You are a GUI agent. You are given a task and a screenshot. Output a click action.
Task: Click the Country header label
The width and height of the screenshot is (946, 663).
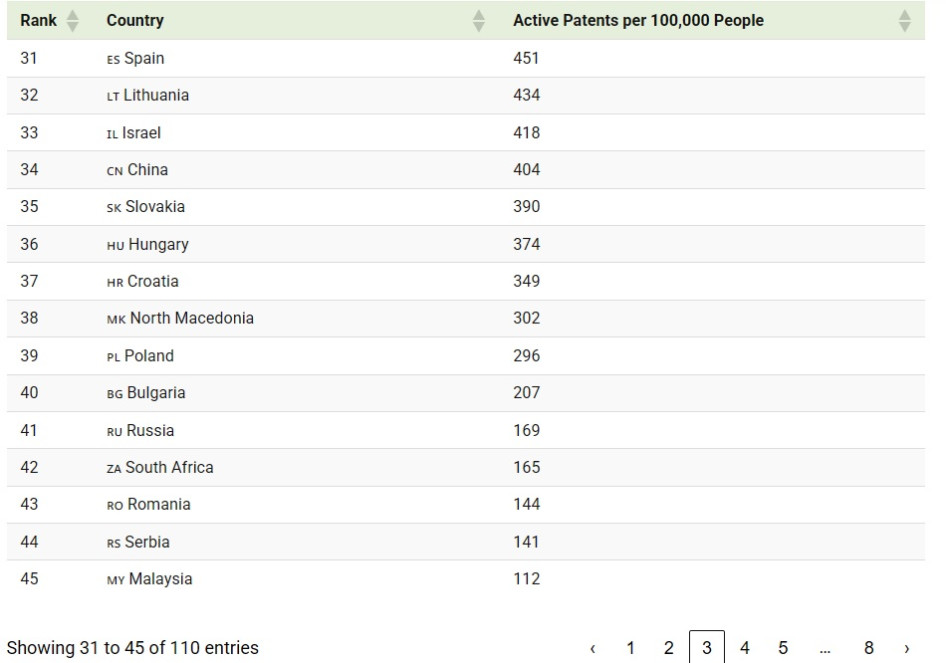(135, 20)
